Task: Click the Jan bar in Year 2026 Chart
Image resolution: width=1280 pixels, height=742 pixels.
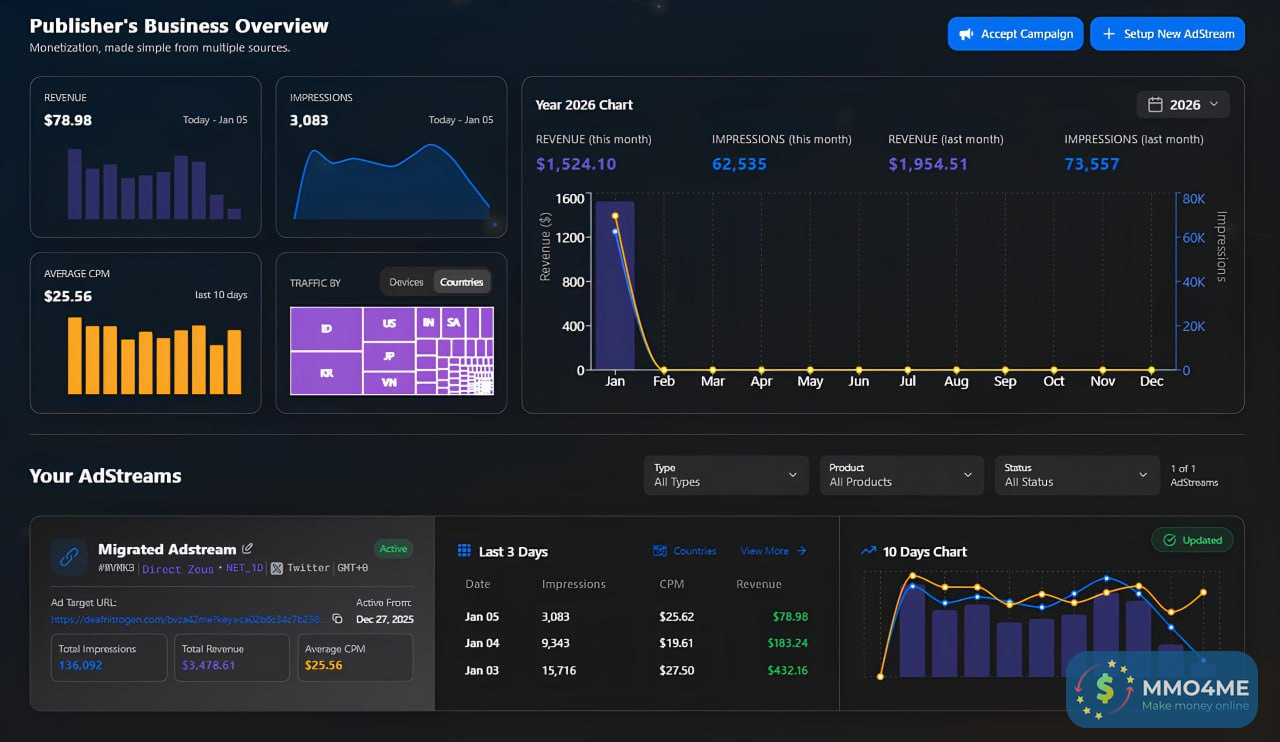Action: pos(615,285)
